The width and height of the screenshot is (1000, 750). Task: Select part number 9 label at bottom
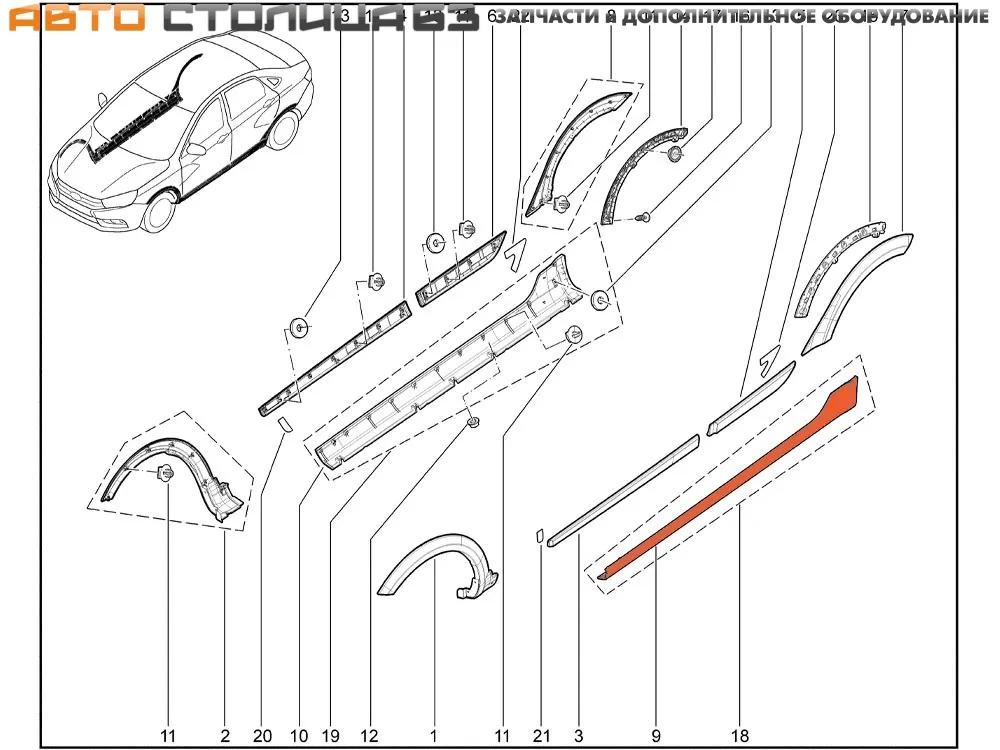coord(658,735)
